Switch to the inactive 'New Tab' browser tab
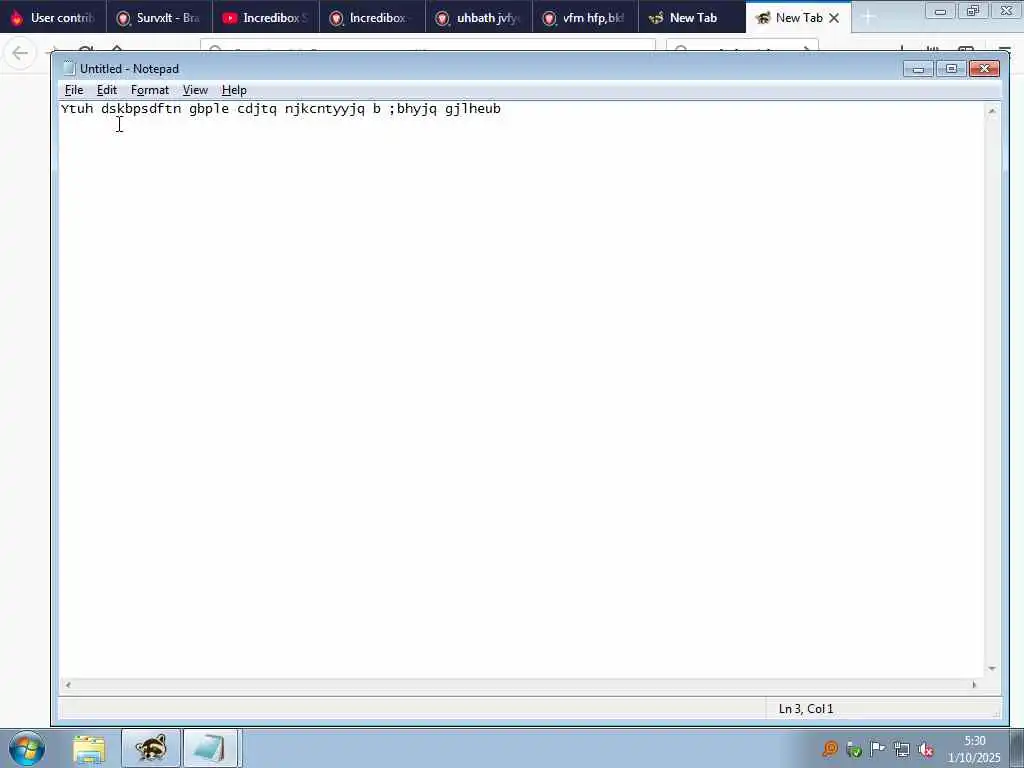This screenshot has height=768, width=1024. click(692, 18)
